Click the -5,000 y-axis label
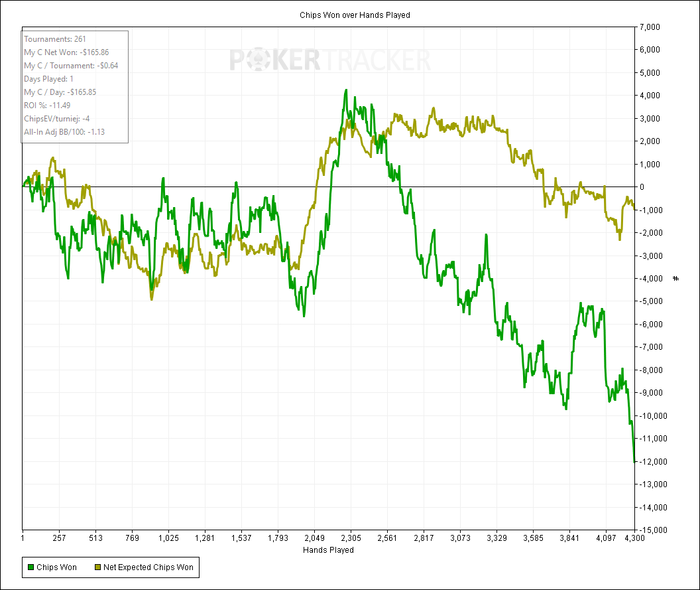 pos(651,301)
